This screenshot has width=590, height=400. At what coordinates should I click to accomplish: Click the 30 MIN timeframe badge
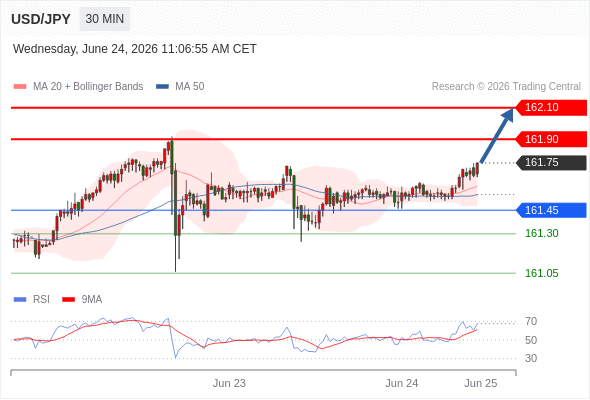pos(105,19)
